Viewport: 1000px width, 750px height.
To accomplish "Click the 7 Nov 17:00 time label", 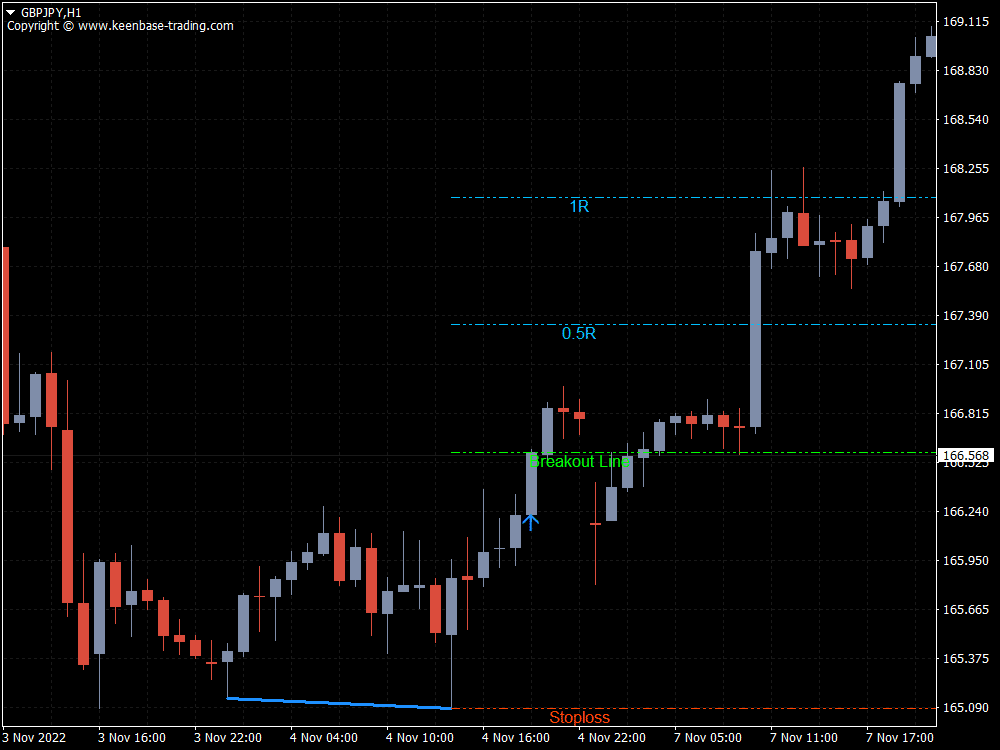I will pos(900,738).
